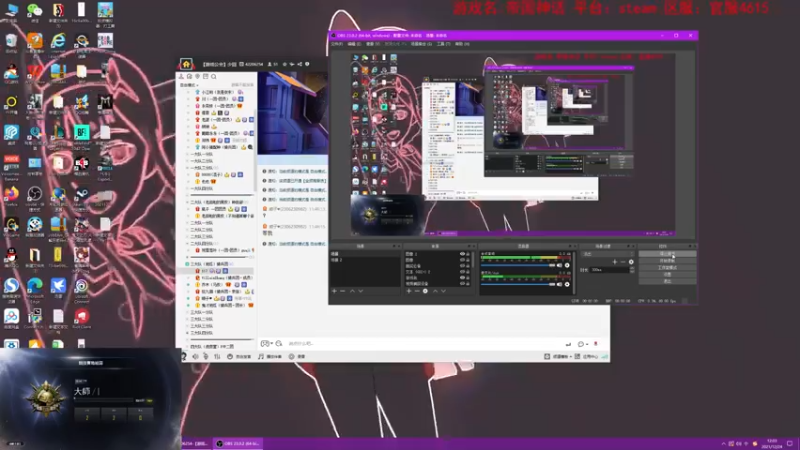Show hidden tray icons chevron on taskbar
800x450 pixels.
723,444
